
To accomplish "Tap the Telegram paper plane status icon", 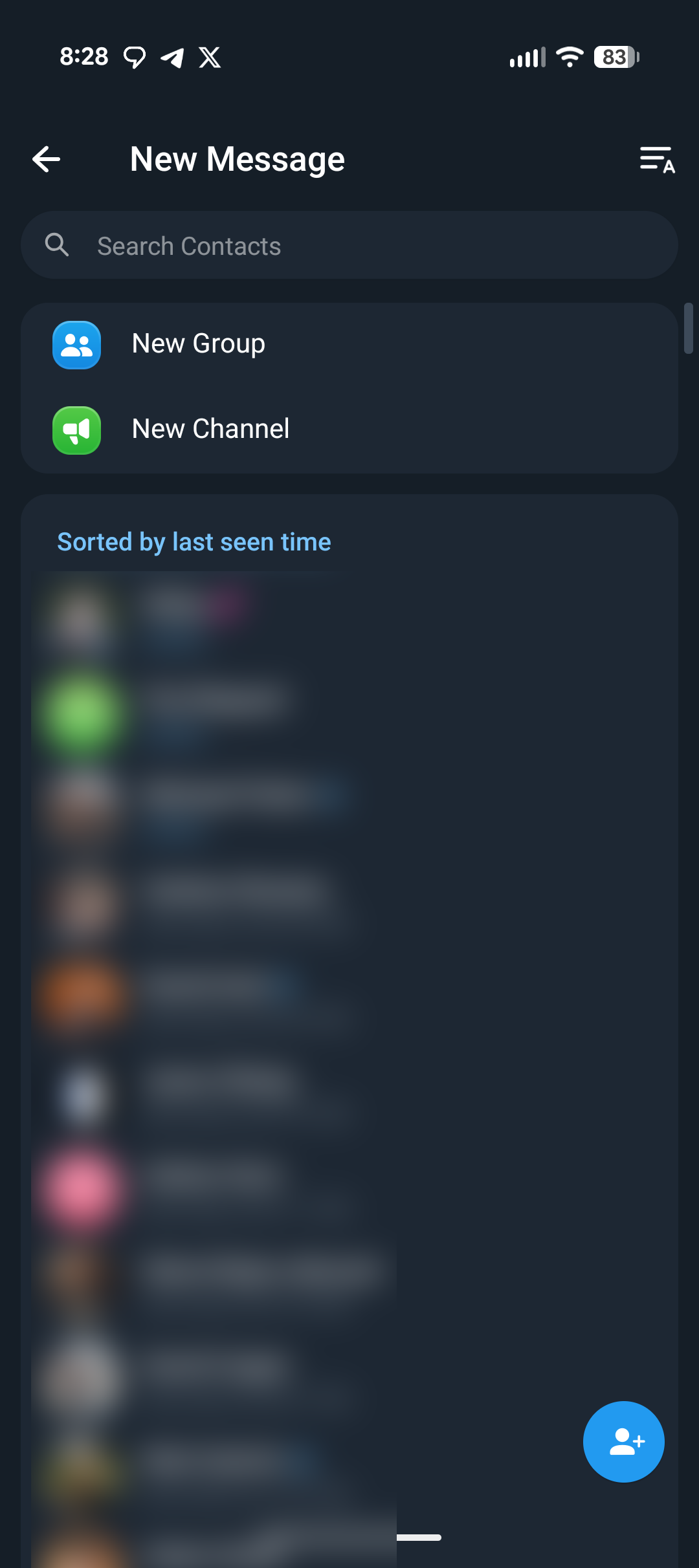I will 172,58.
